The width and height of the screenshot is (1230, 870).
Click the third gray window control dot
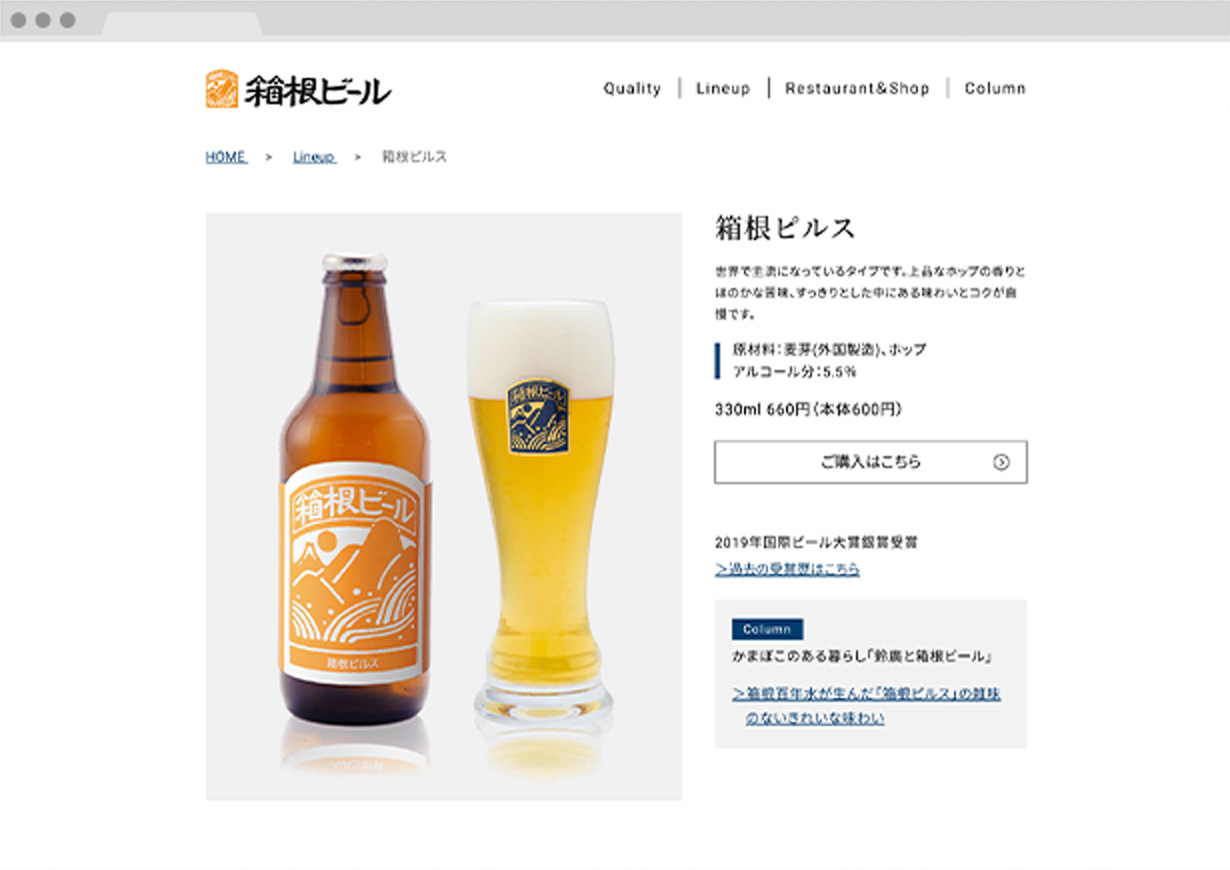pyautogui.click(x=67, y=20)
